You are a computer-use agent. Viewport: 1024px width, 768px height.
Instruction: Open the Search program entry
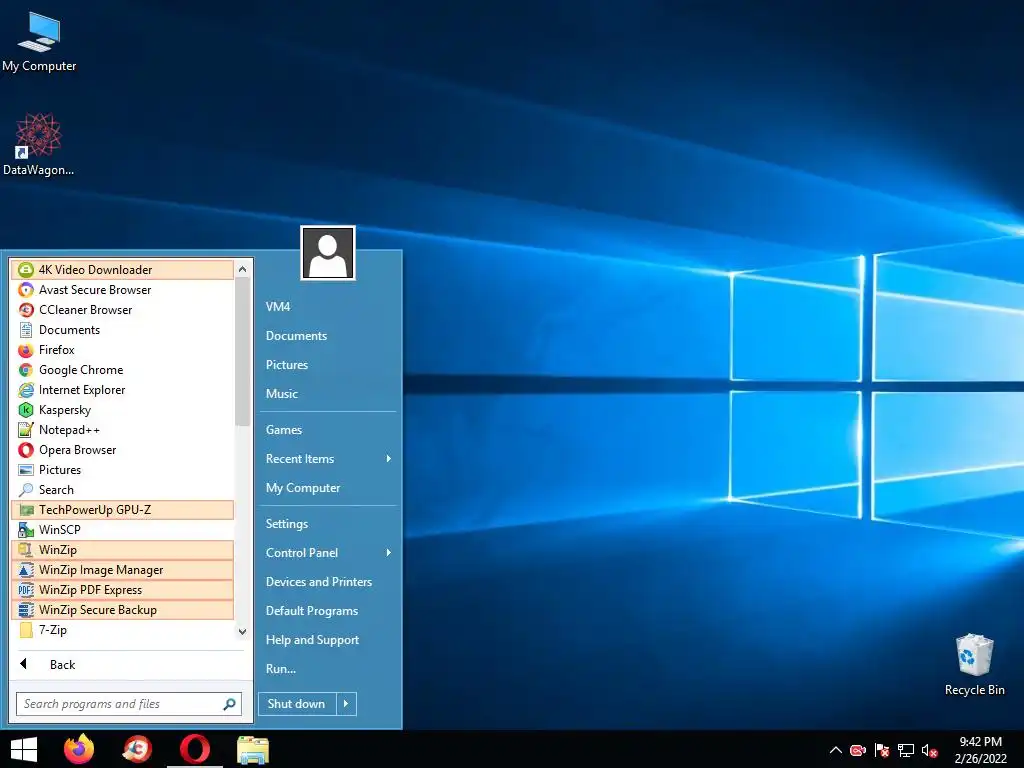click(123, 490)
